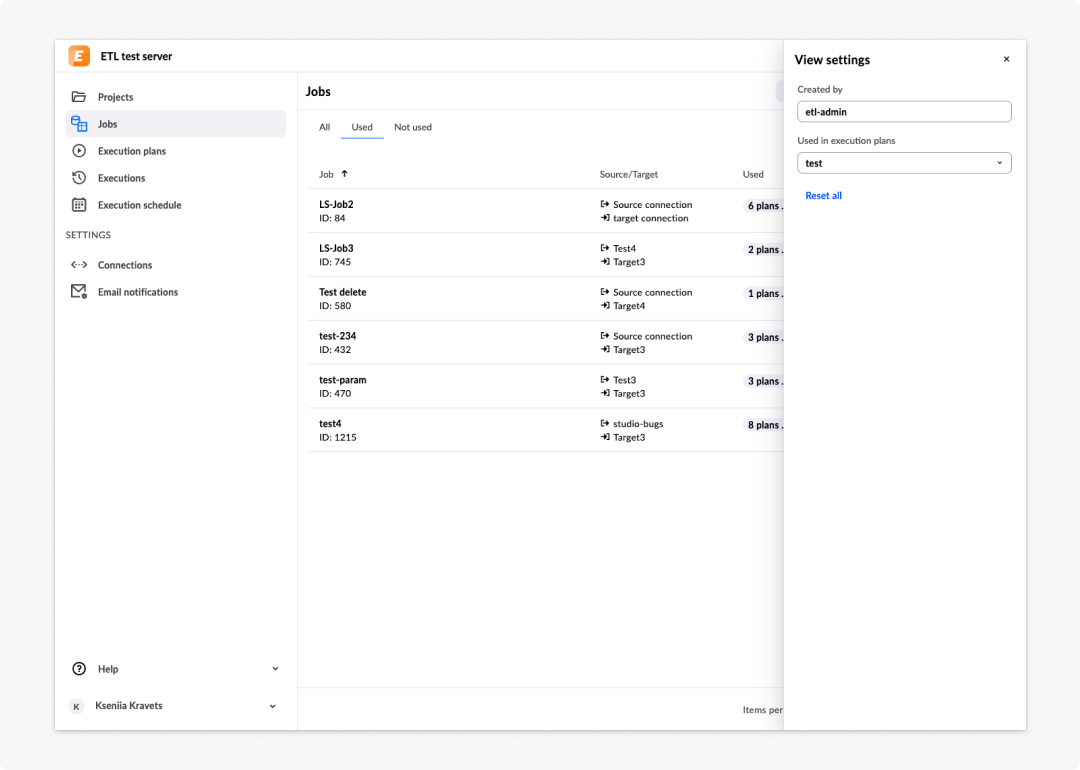Click 6 plans badge for LS-Job2
Screen dimensions: 1080x770
coord(763,205)
